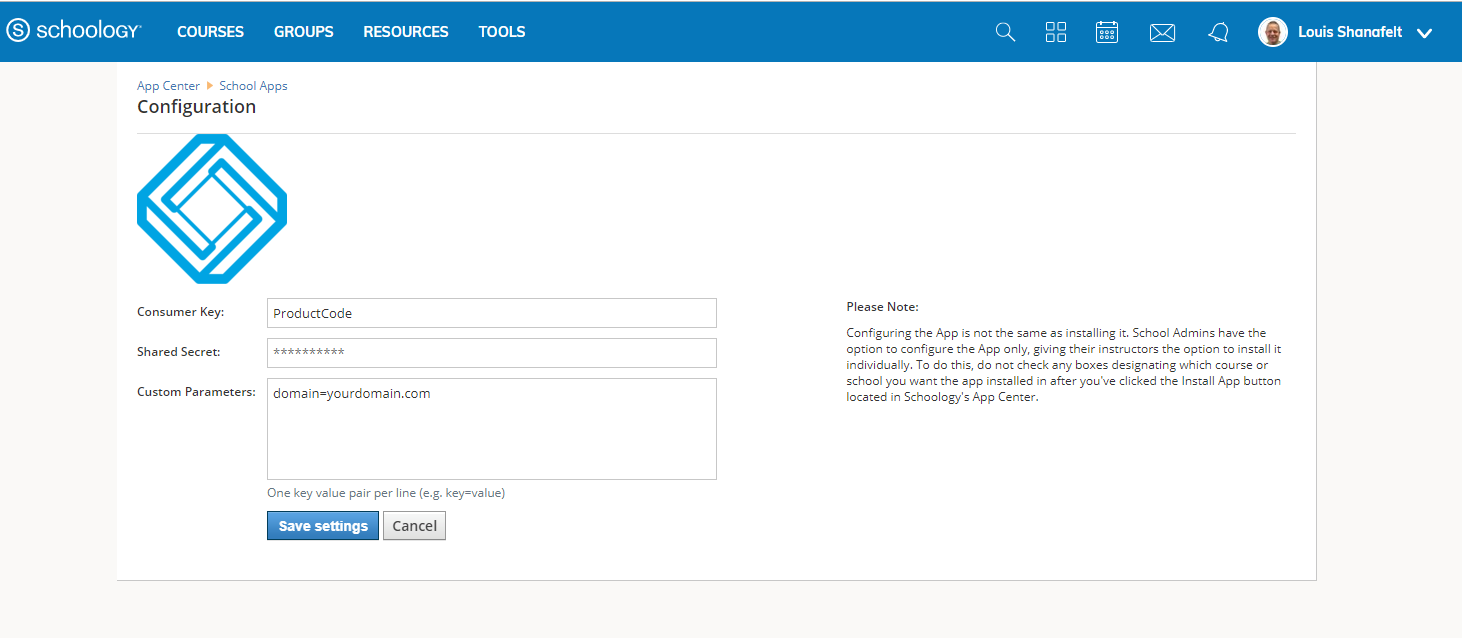Screen dimensions: 1462x638
Task: Open the notifications bell icon
Action: [x=1218, y=32]
